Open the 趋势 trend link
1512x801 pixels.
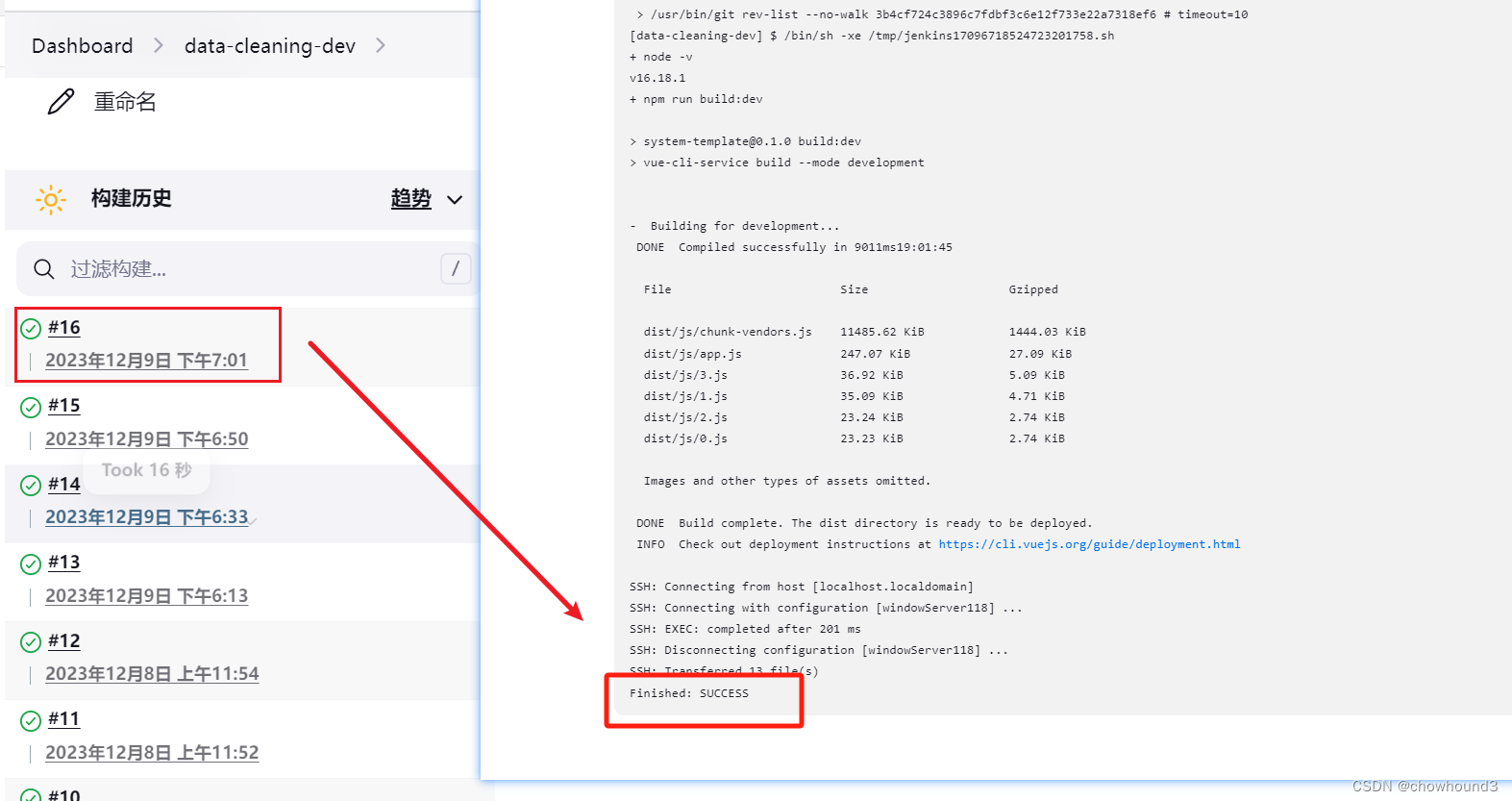[410, 198]
